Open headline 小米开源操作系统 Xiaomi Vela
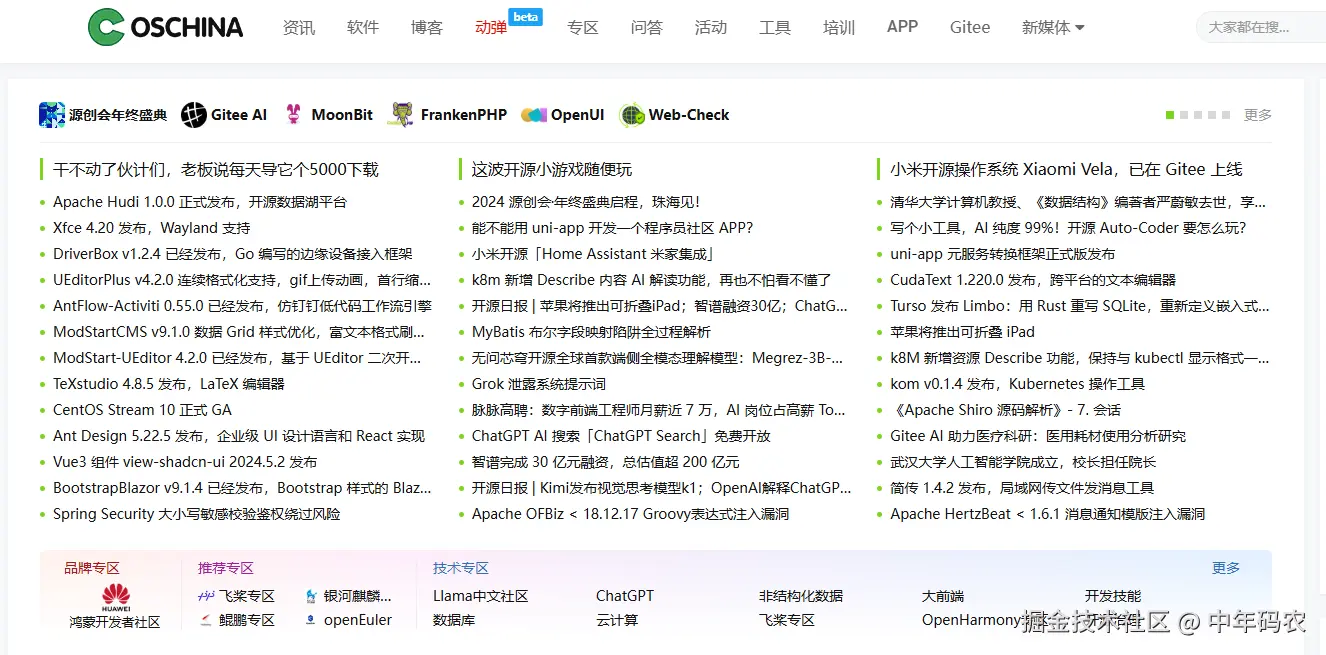This screenshot has width=1326, height=655. (1067, 170)
